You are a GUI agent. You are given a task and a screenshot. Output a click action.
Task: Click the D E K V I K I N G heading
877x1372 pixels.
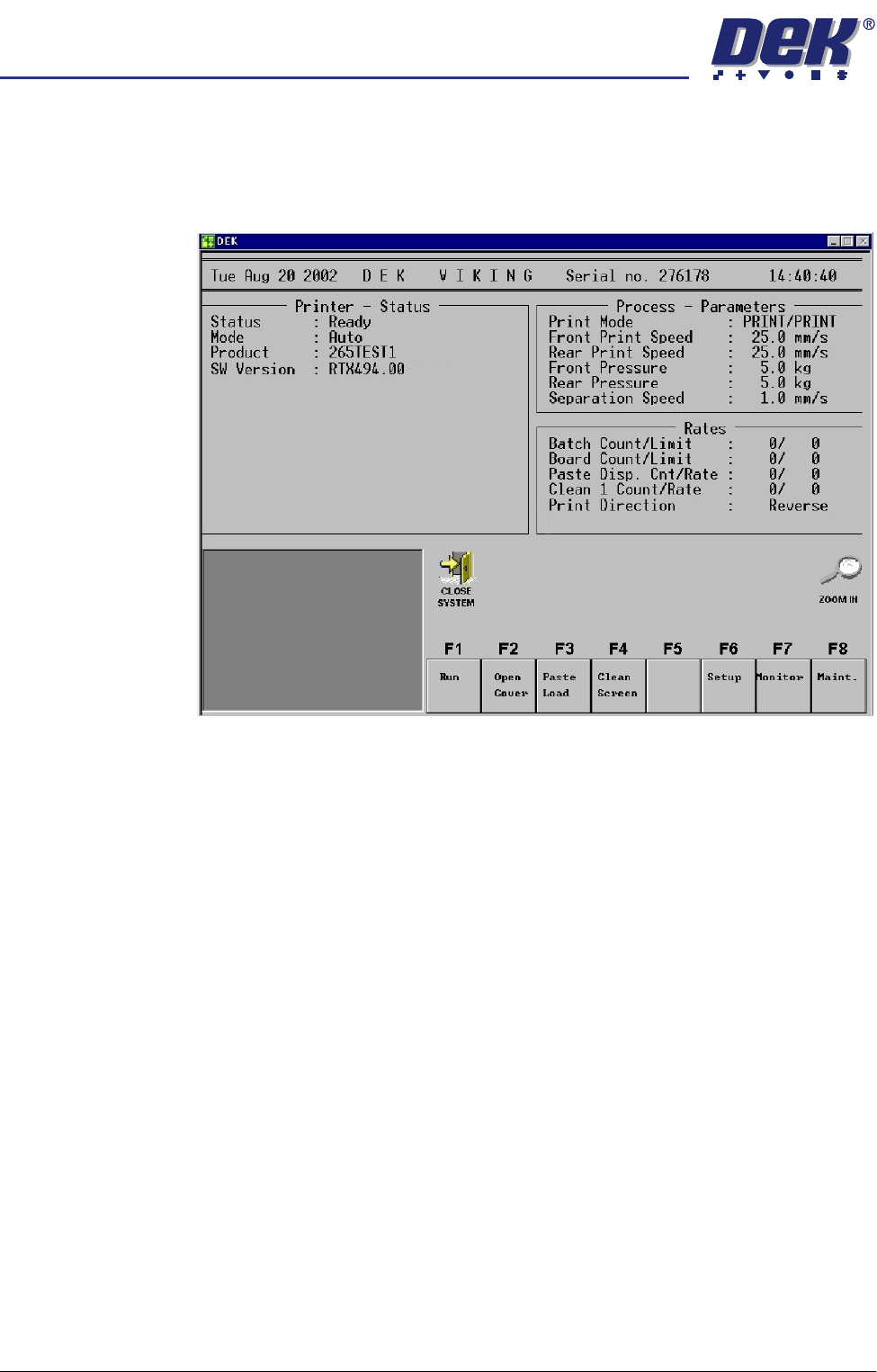448,276
